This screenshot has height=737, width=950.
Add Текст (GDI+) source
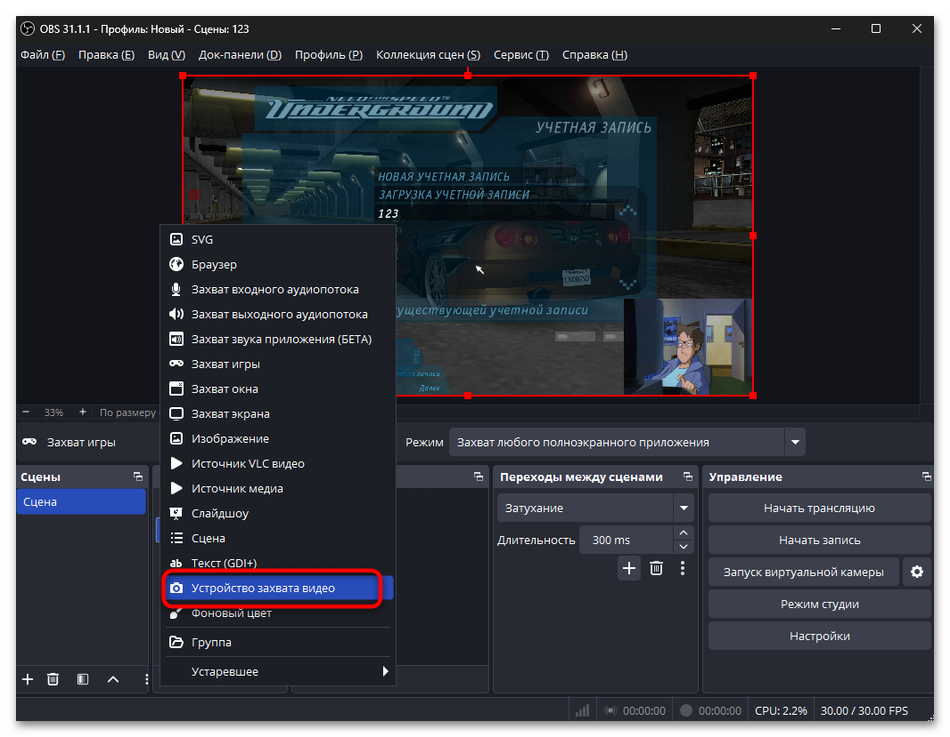(279, 562)
